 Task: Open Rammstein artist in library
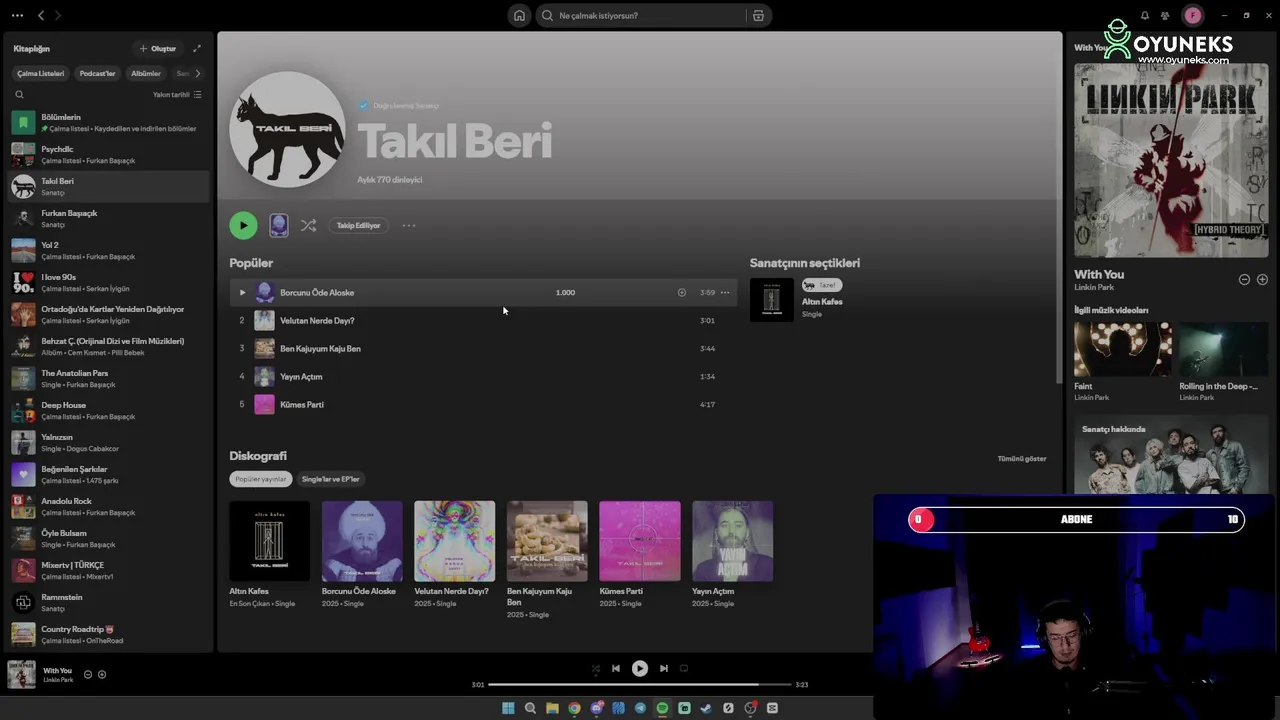tap(108, 603)
